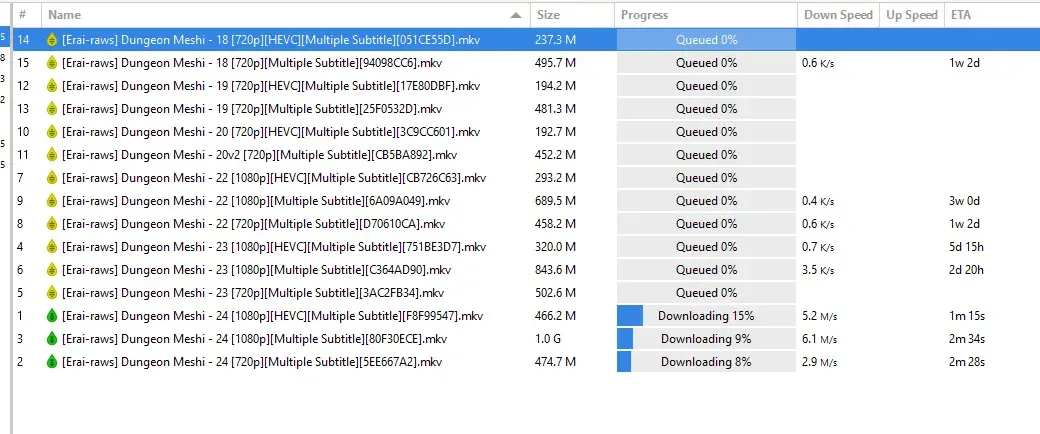Click status icon of Dungeon Meshi 20v2 [CB5BA892]
This screenshot has width=1040, height=434.
pos(52,155)
